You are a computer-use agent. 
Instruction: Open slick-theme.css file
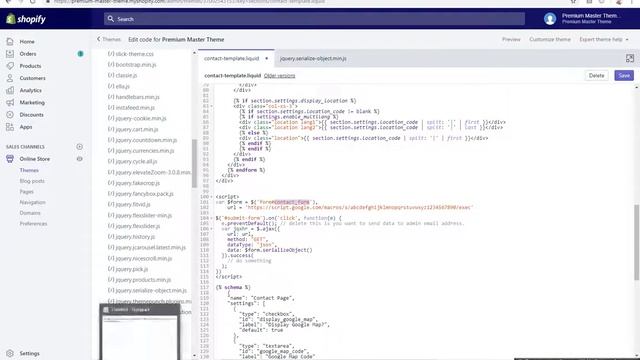click(x=134, y=54)
